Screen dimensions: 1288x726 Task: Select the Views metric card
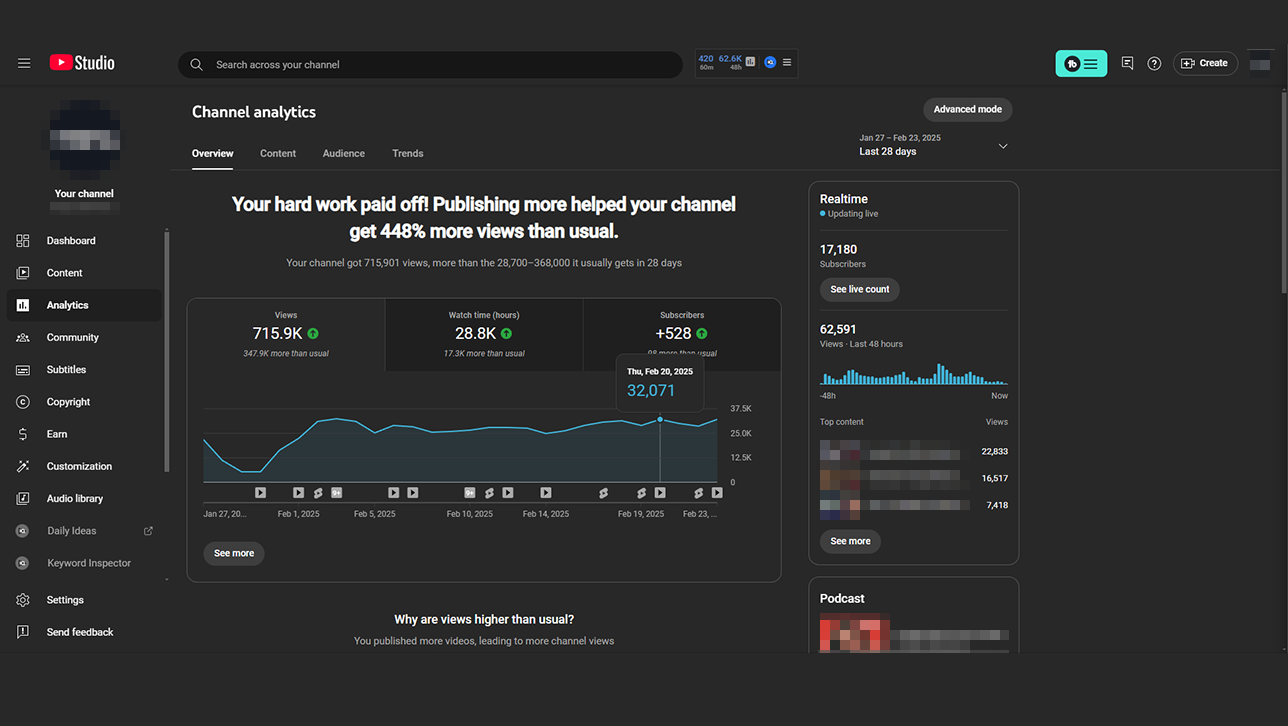(x=286, y=335)
